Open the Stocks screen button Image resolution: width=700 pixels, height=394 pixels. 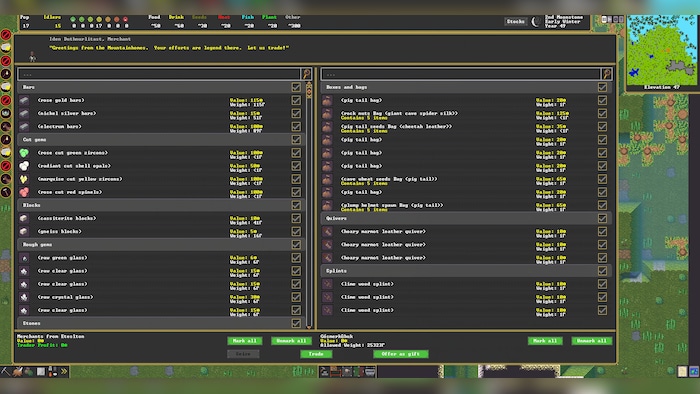516,21
